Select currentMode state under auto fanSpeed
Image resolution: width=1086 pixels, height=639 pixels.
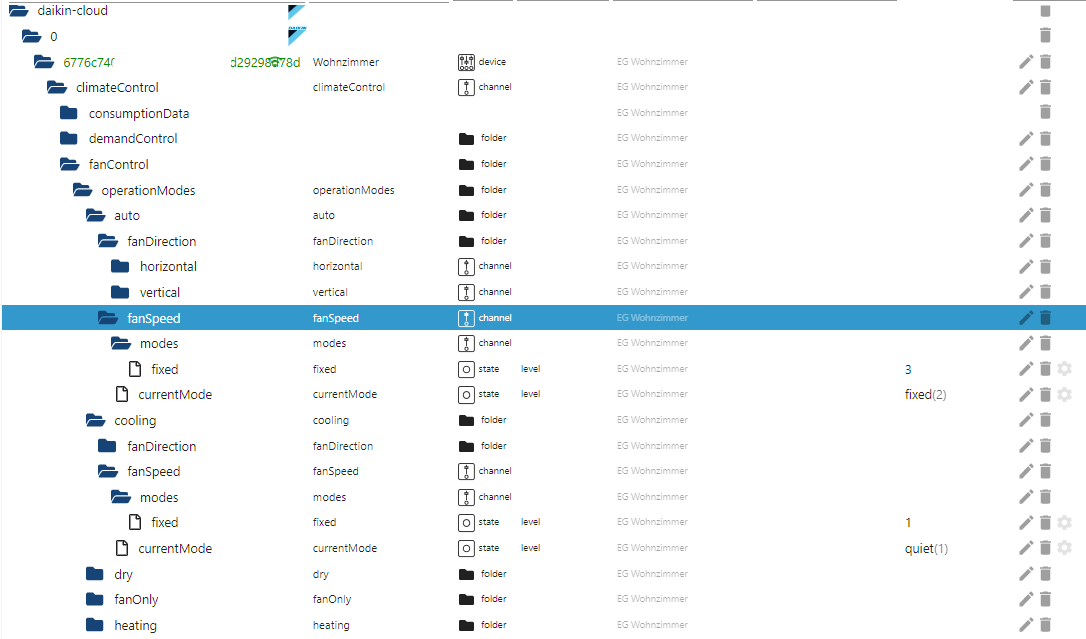[x=175, y=395]
